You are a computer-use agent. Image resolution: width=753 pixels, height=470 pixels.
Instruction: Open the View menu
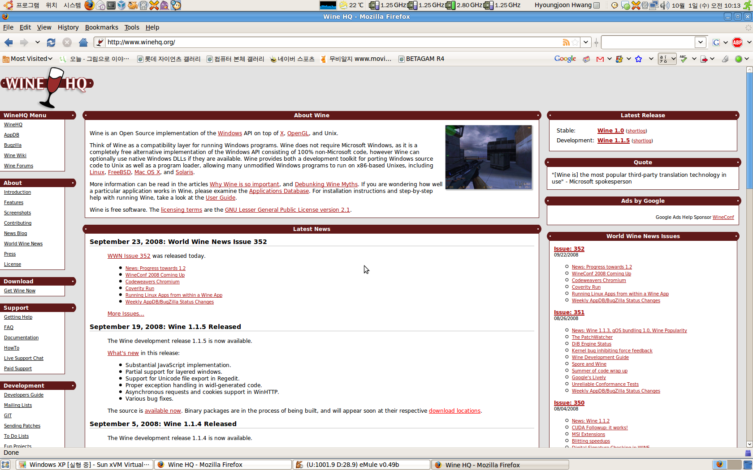click(x=44, y=27)
